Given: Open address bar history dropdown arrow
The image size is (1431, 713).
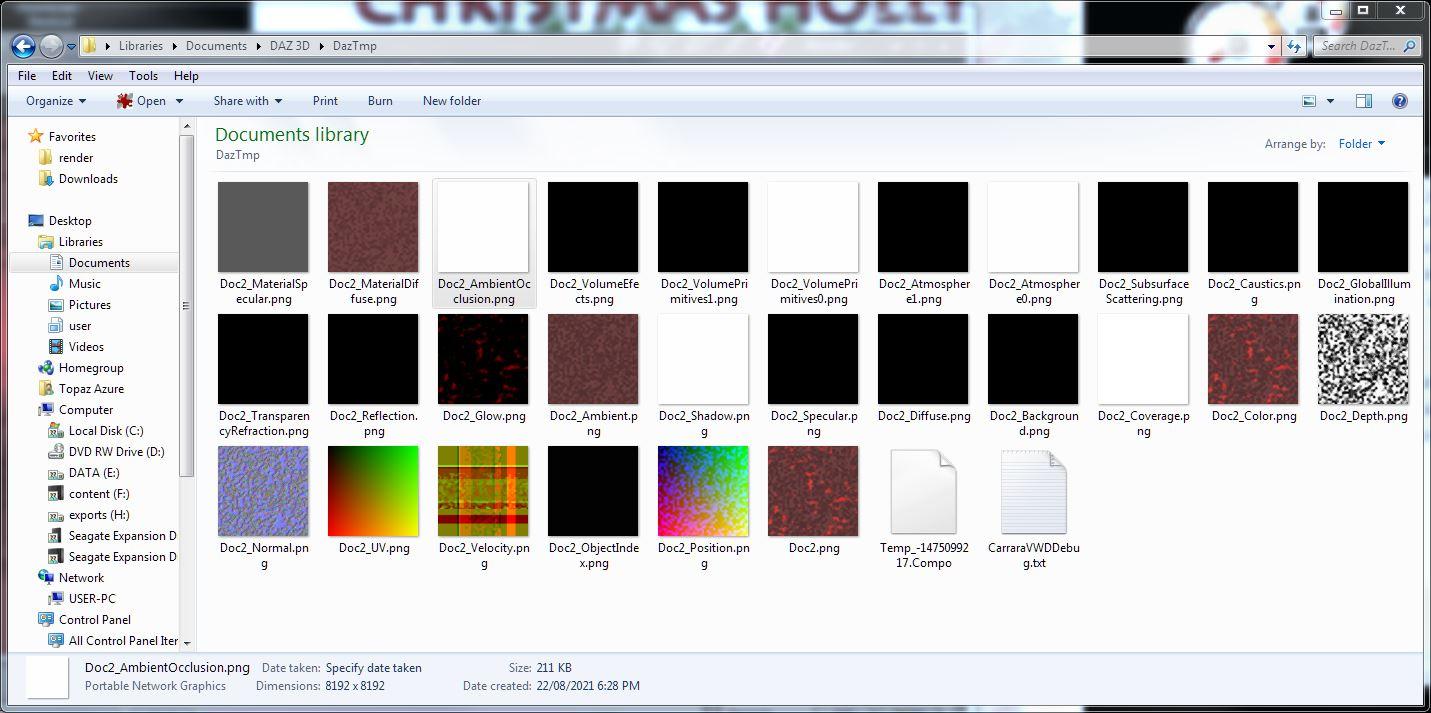Looking at the screenshot, I should pos(1272,46).
